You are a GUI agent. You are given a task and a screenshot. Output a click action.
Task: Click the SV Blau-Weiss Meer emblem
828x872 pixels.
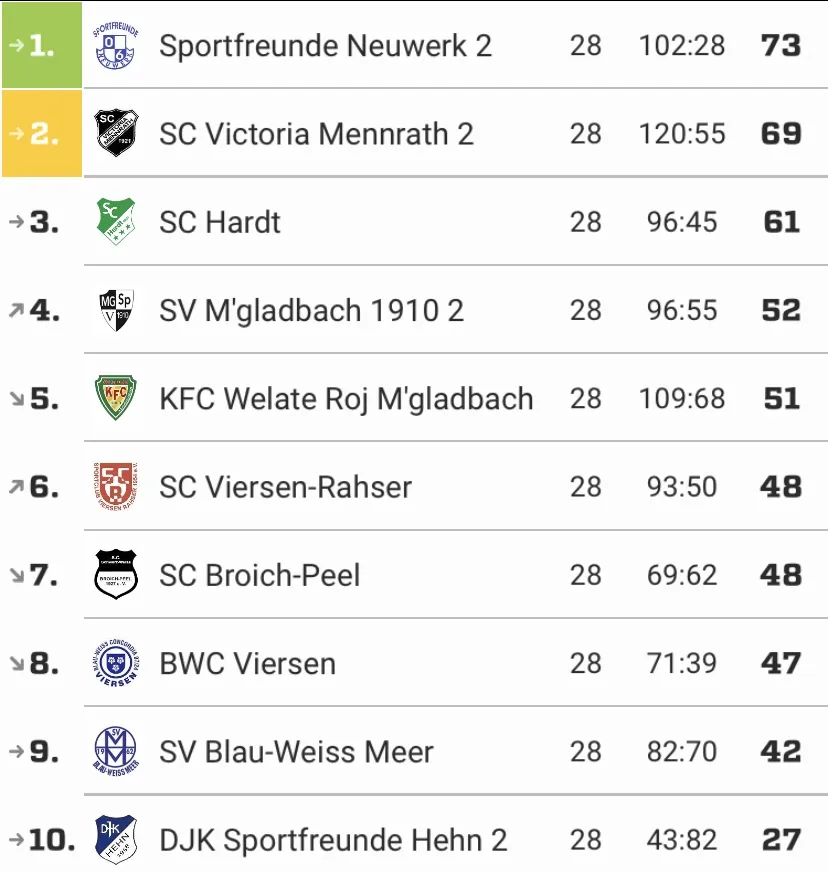[116, 751]
